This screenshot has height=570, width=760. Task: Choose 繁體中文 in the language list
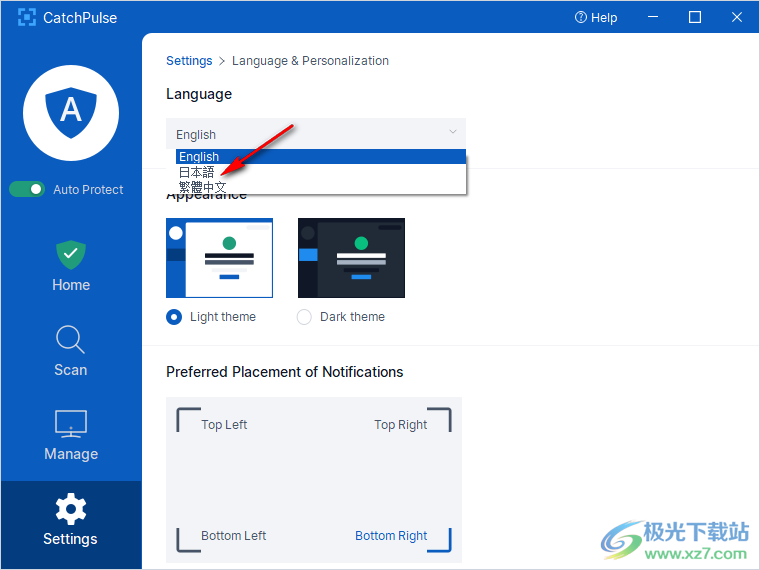[320, 187]
